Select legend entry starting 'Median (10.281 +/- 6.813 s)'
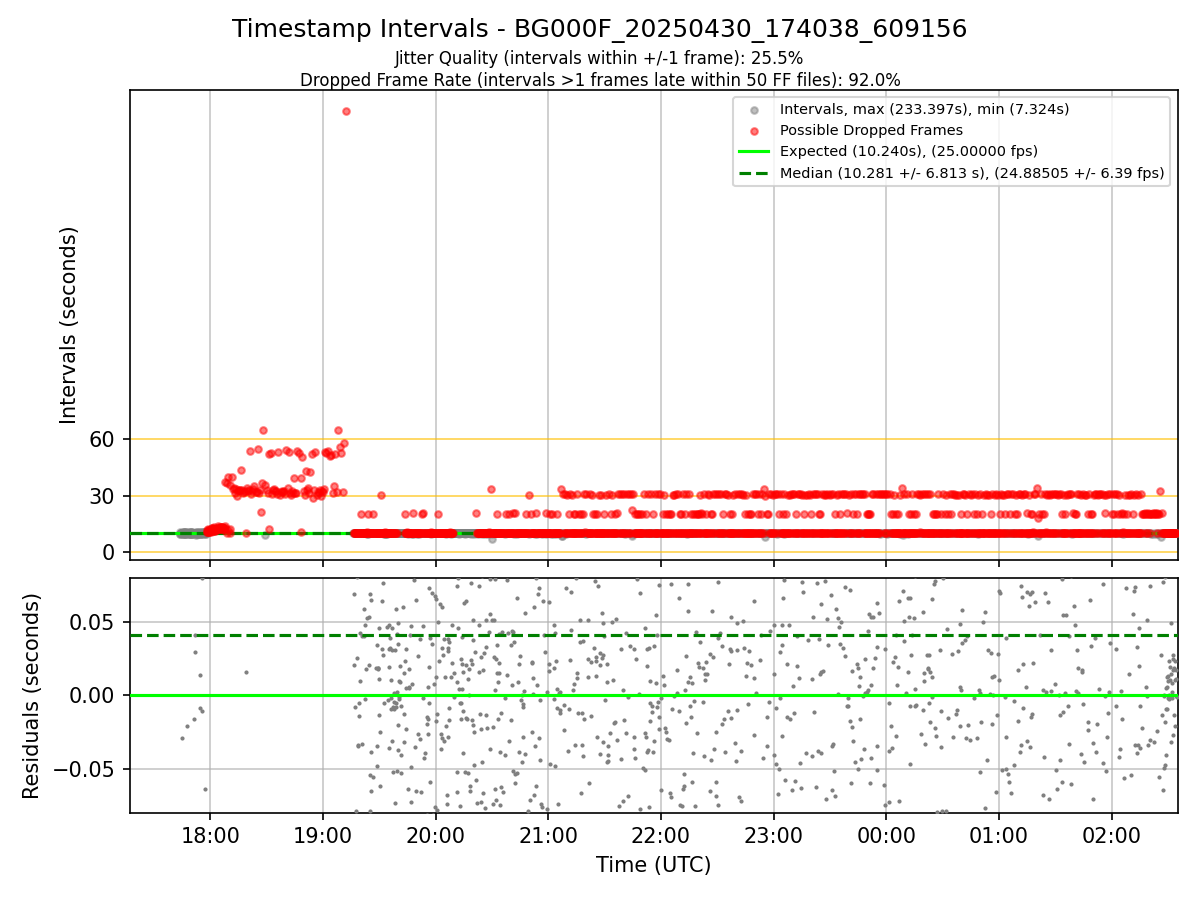1200x900 pixels. [x=972, y=173]
